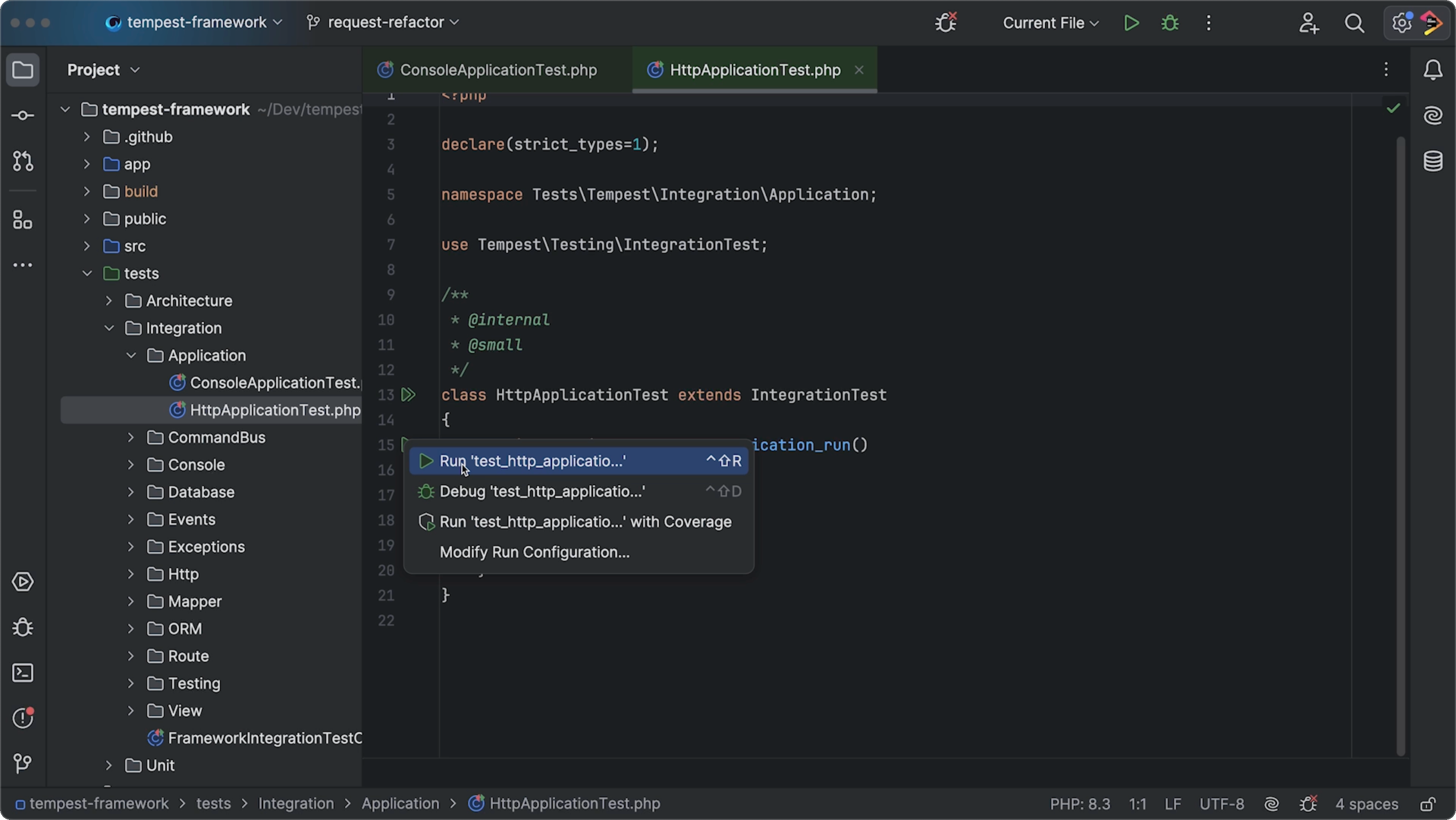
Task: Click the editor vertical scrollbar
Action: tap(1400, 446)
